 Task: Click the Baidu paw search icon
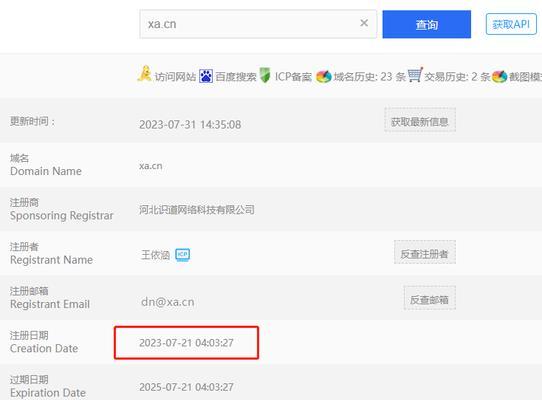(x=206, y=76)
